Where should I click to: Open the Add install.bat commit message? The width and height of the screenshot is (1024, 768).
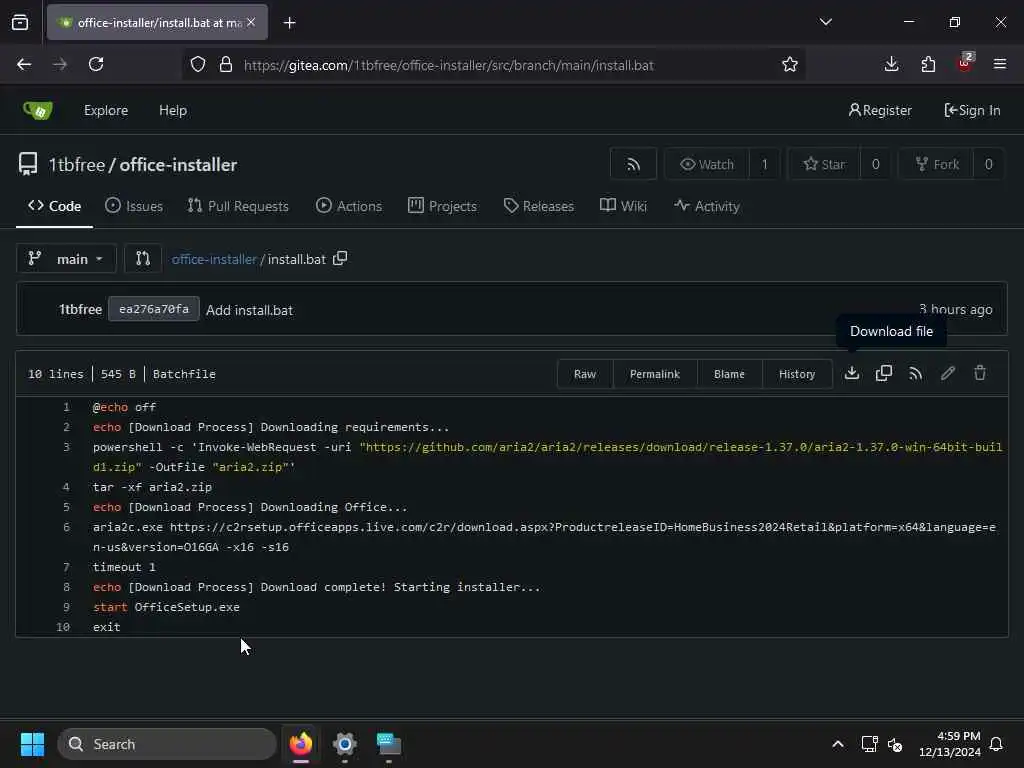pyautogui.click(x=249, y=310)
